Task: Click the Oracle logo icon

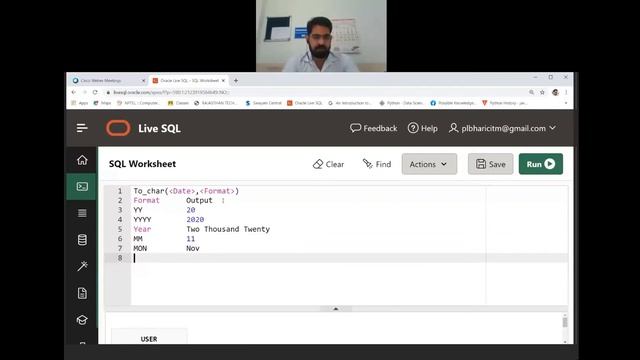Action: pyautogui.click(x=118, y=128)
